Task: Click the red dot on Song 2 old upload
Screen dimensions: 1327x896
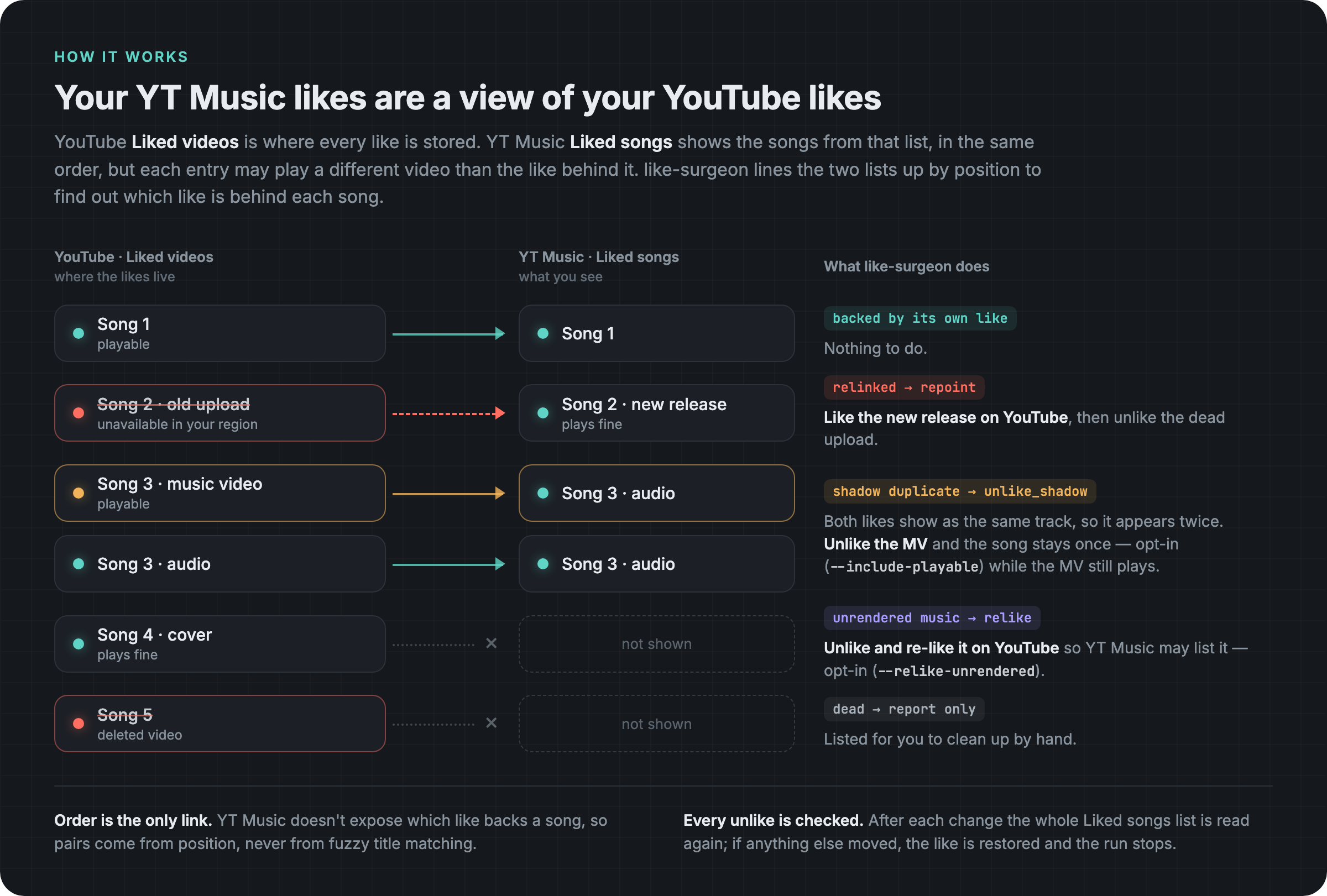Action: coord(79,413)
